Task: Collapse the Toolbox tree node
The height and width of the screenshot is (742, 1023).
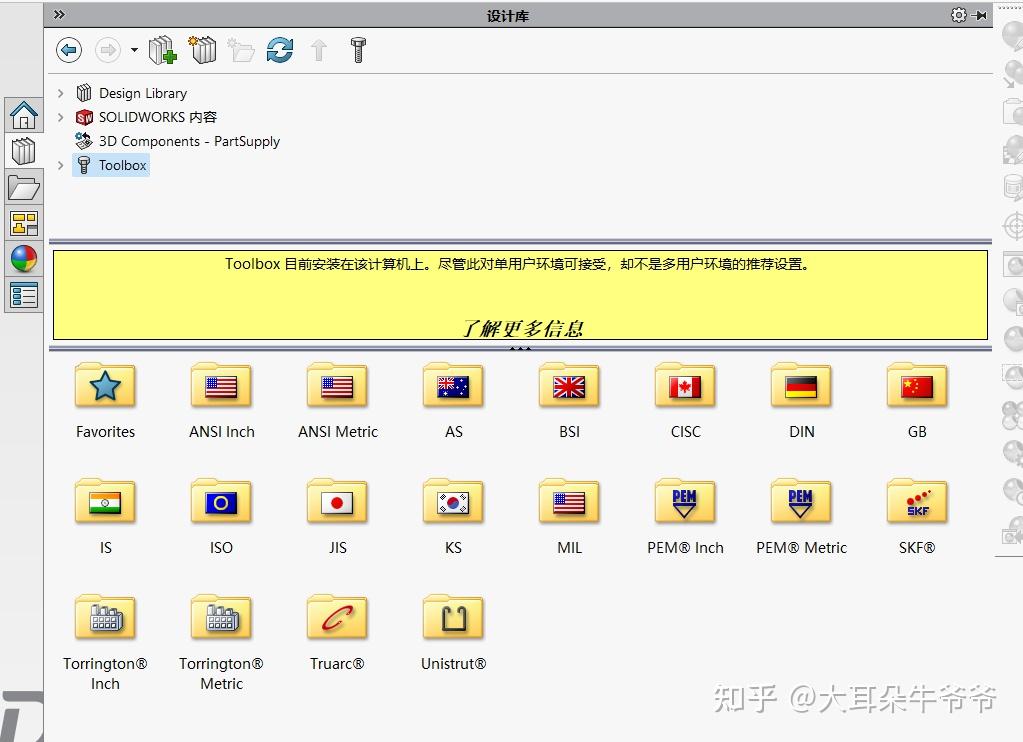Action: (63, 165)
